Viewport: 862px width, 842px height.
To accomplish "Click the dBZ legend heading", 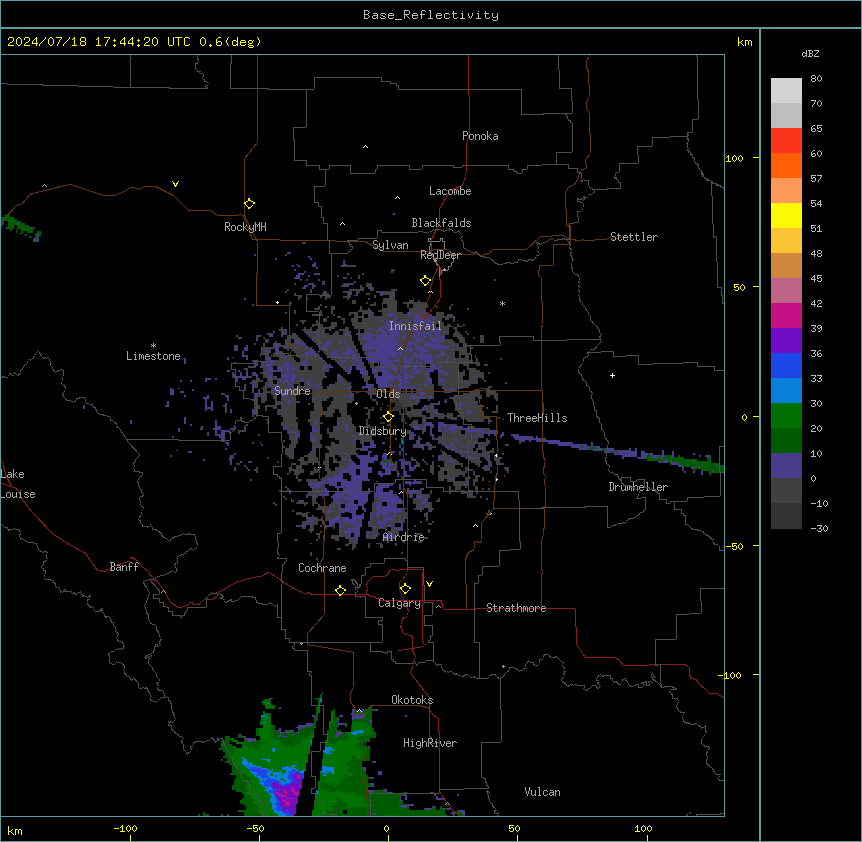I will [810, 53].
